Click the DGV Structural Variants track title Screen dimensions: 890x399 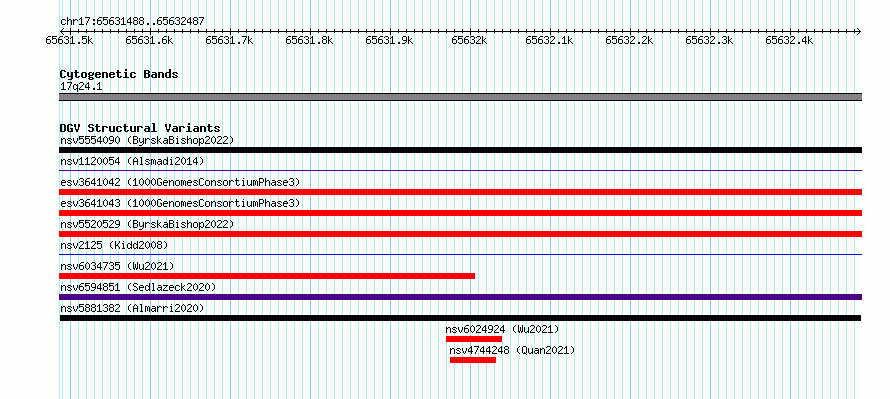pos(140,128)
